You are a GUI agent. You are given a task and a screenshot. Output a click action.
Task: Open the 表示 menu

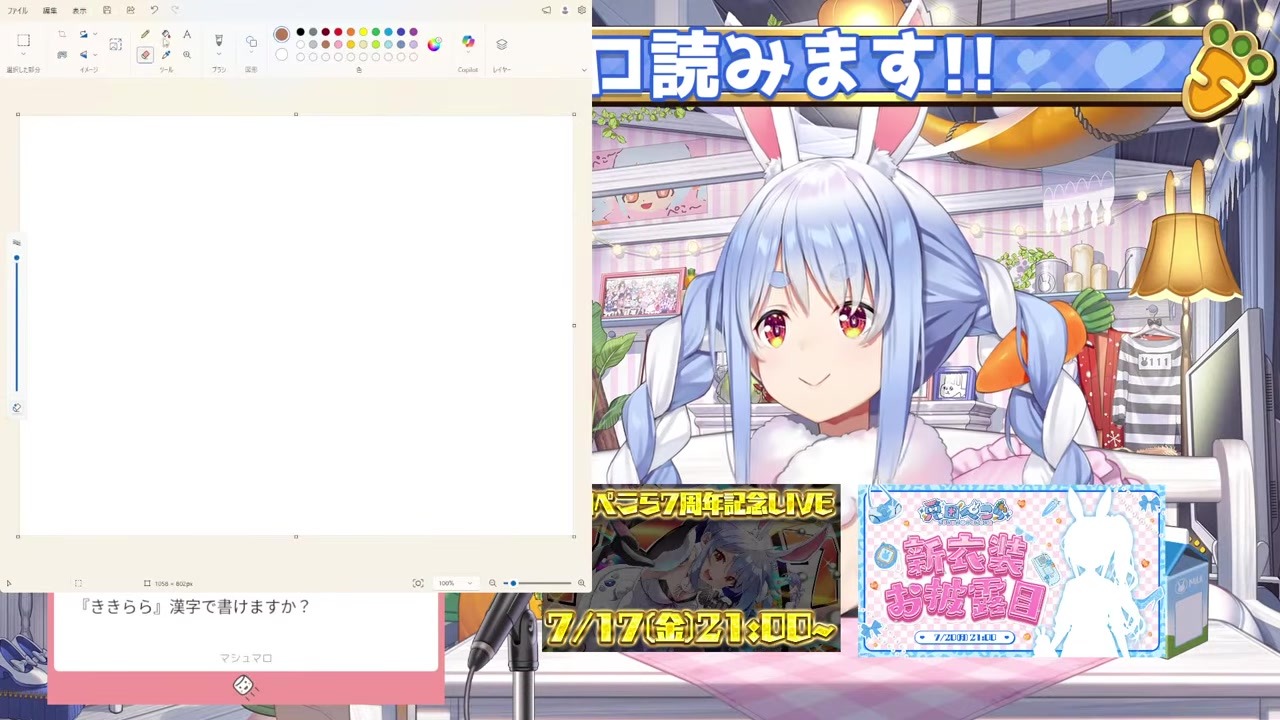click(x=79, y=10)
